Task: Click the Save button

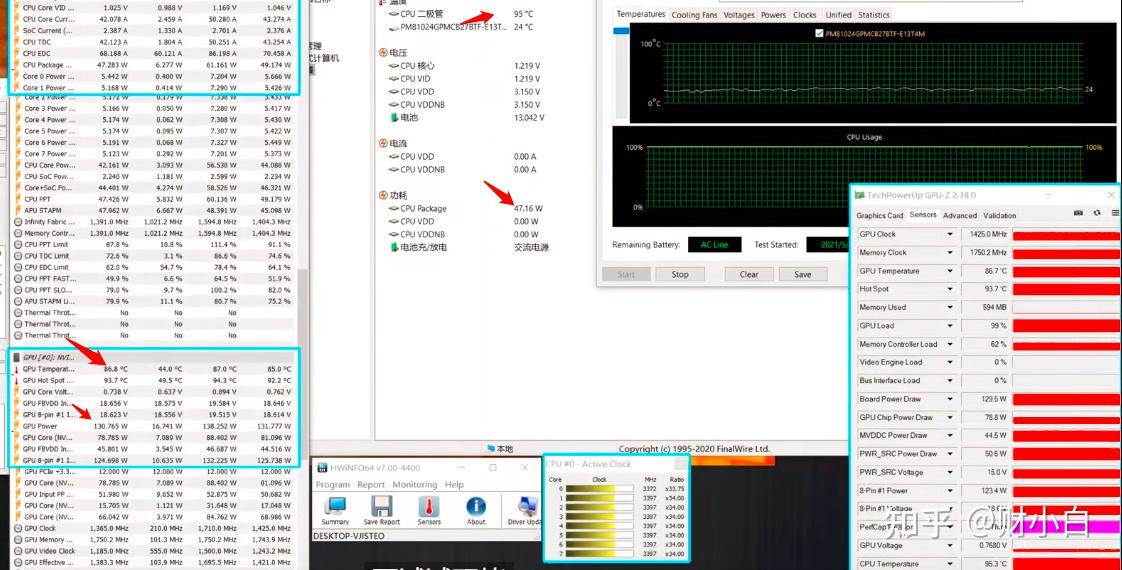Action: (x=802, y=274)
